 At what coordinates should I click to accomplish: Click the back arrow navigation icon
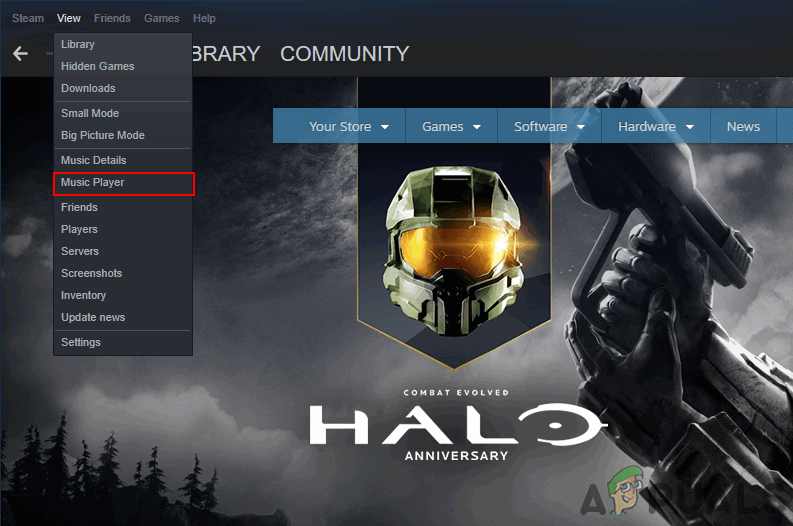pyautogui.click(x=20, y=53)
